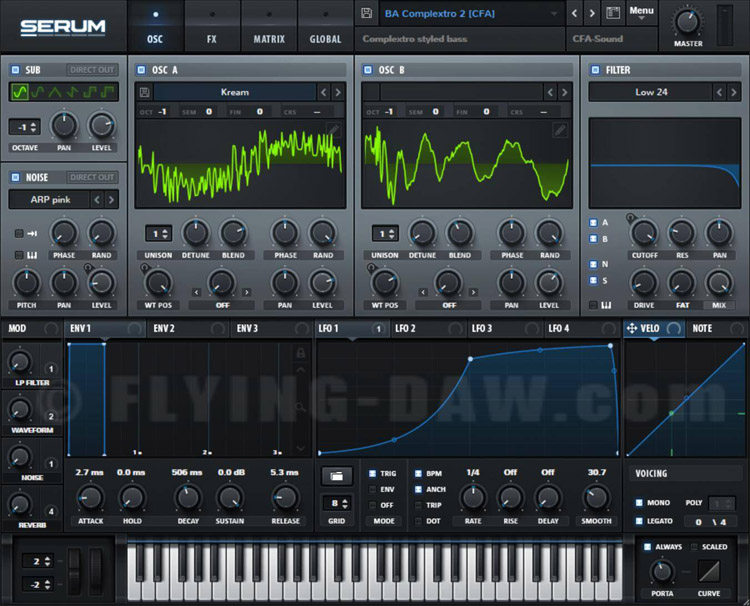Open the OSC A wavetable edit pencil
The height and width of the screenshot is (606, 750).
pyautogui.click(x=333, y=129)
